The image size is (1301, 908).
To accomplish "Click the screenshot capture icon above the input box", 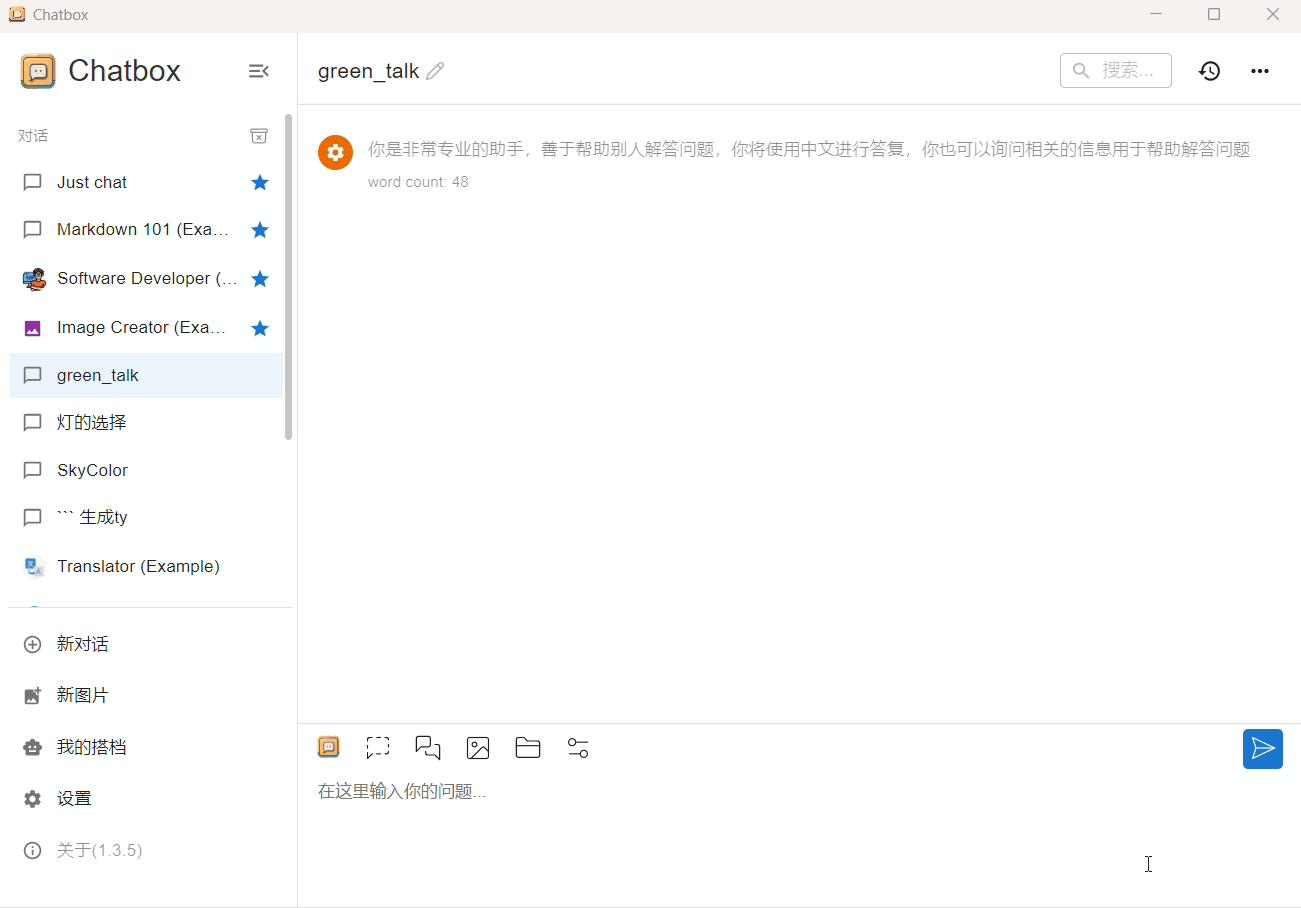I will 378,747.
